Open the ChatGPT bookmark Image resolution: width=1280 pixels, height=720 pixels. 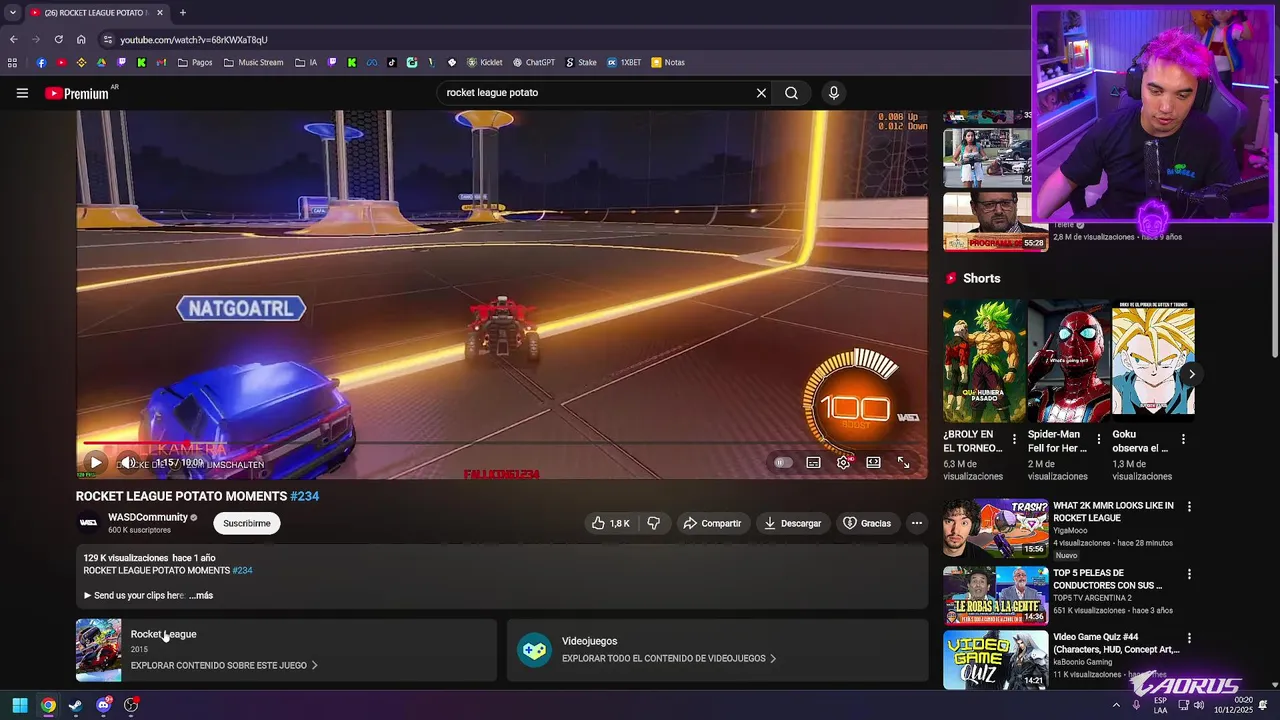[x=534, y=62]
